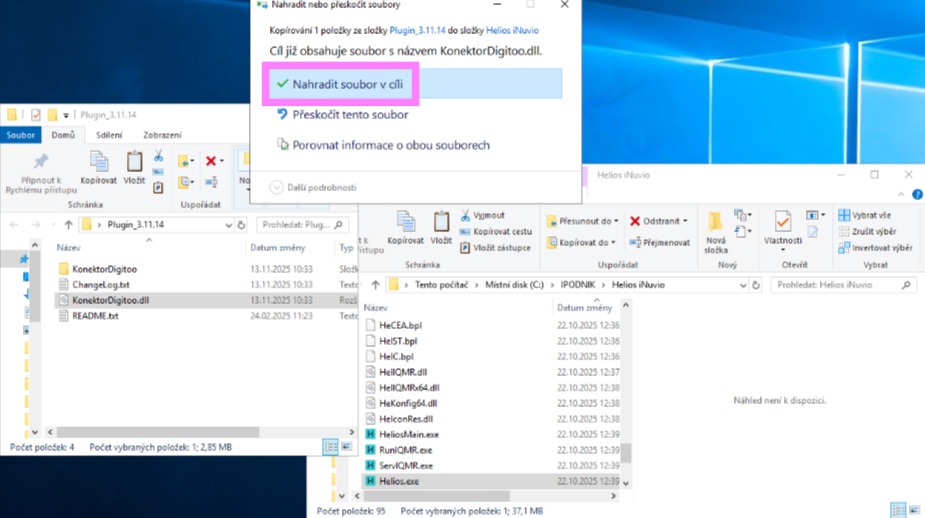The image size is (925, 518).
Task: Open address history dropdown in Plugin_3.11.14 window
Action: pos(228,225)
